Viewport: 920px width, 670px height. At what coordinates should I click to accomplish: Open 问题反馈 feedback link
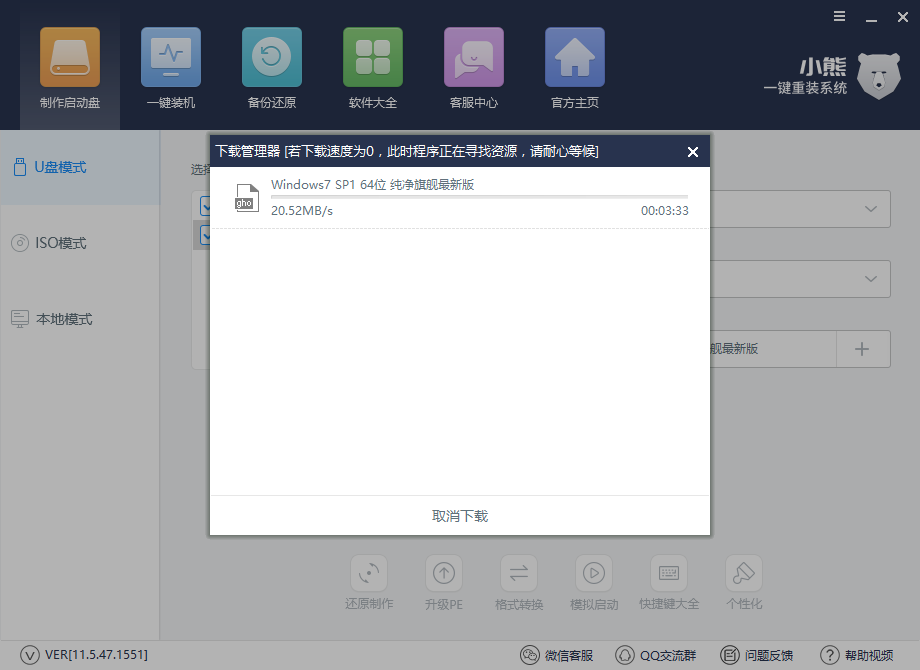point(756,655)
